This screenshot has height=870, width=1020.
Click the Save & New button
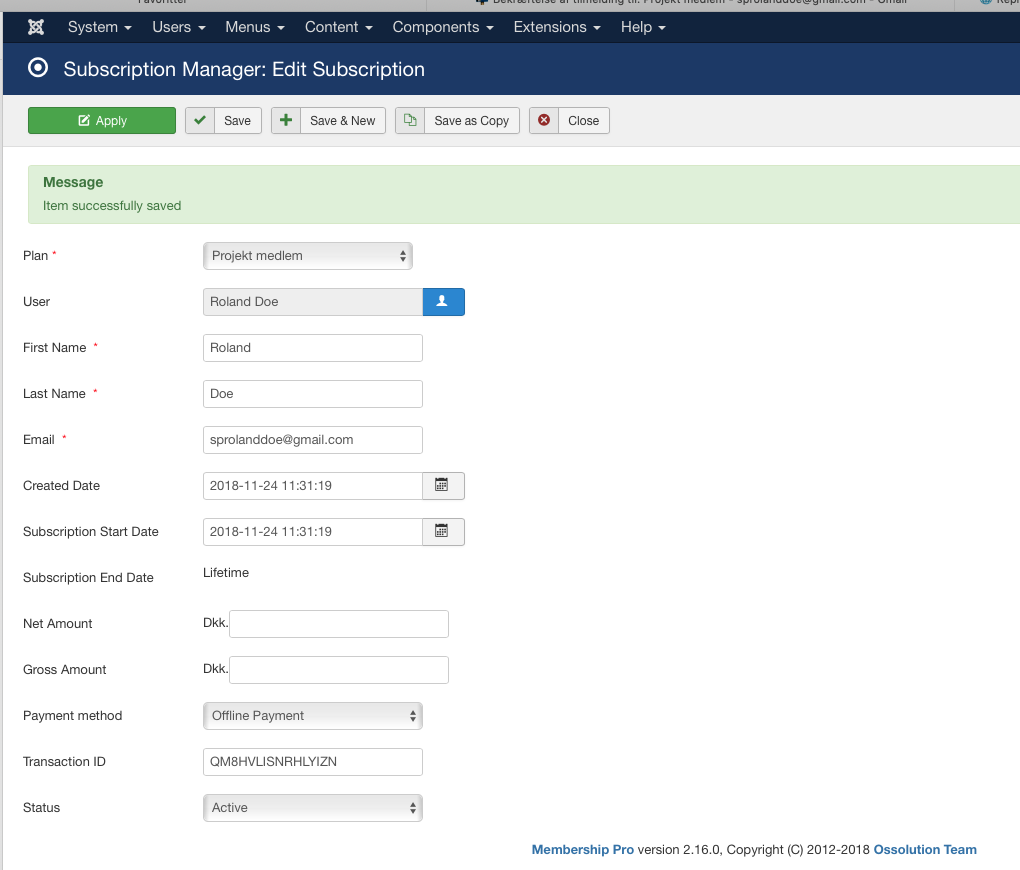point(328,121)
